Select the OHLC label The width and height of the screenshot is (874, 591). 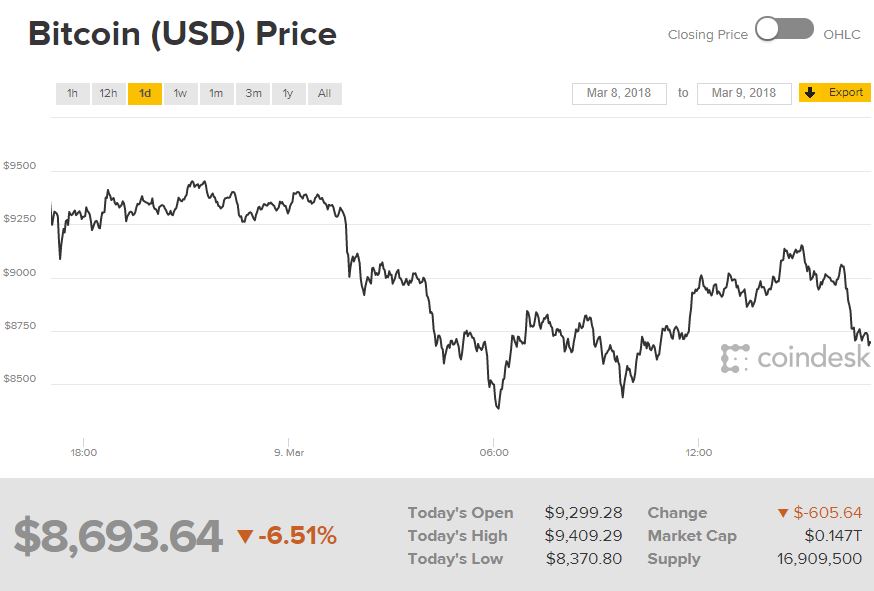coord(842,34)
